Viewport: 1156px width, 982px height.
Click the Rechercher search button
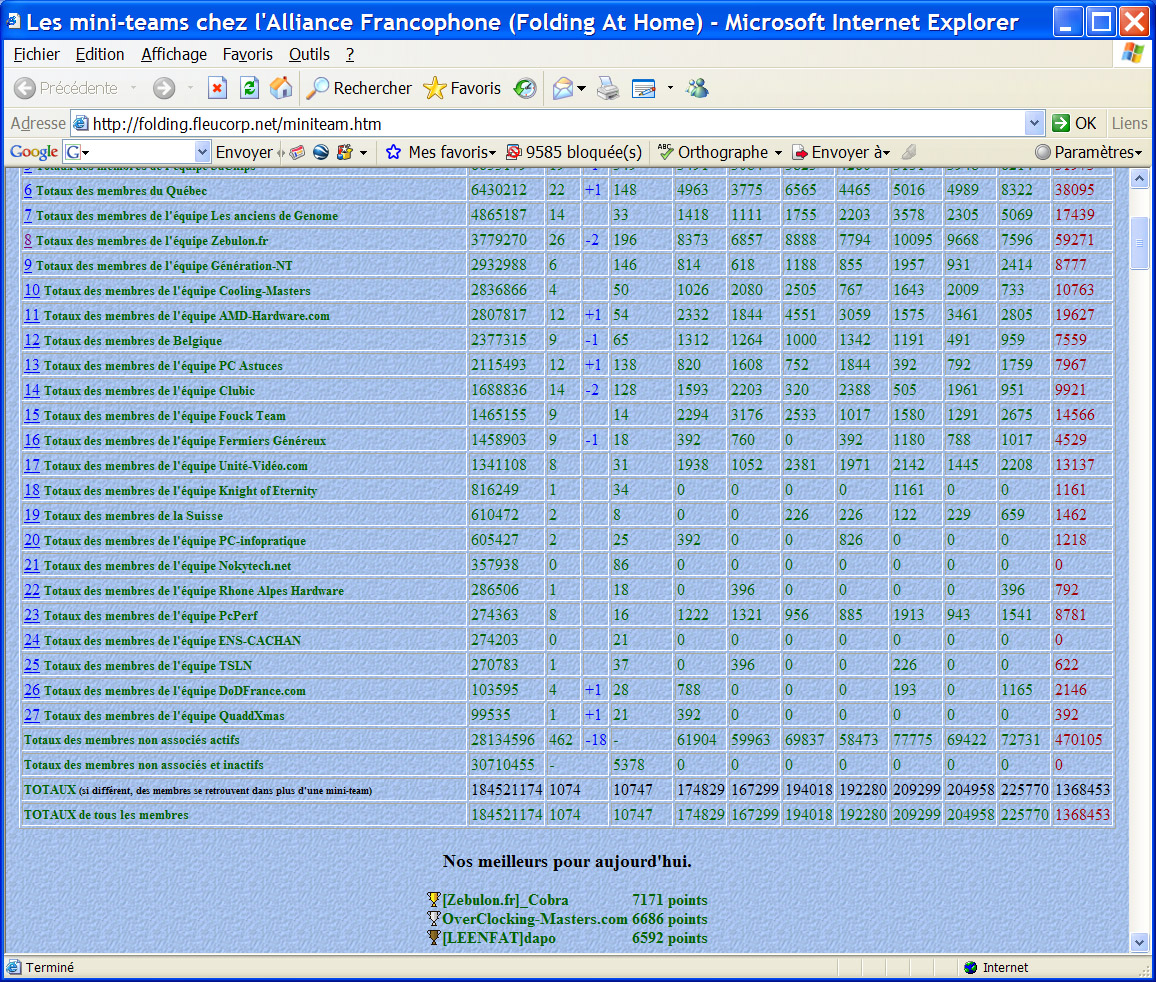[359, 88]
